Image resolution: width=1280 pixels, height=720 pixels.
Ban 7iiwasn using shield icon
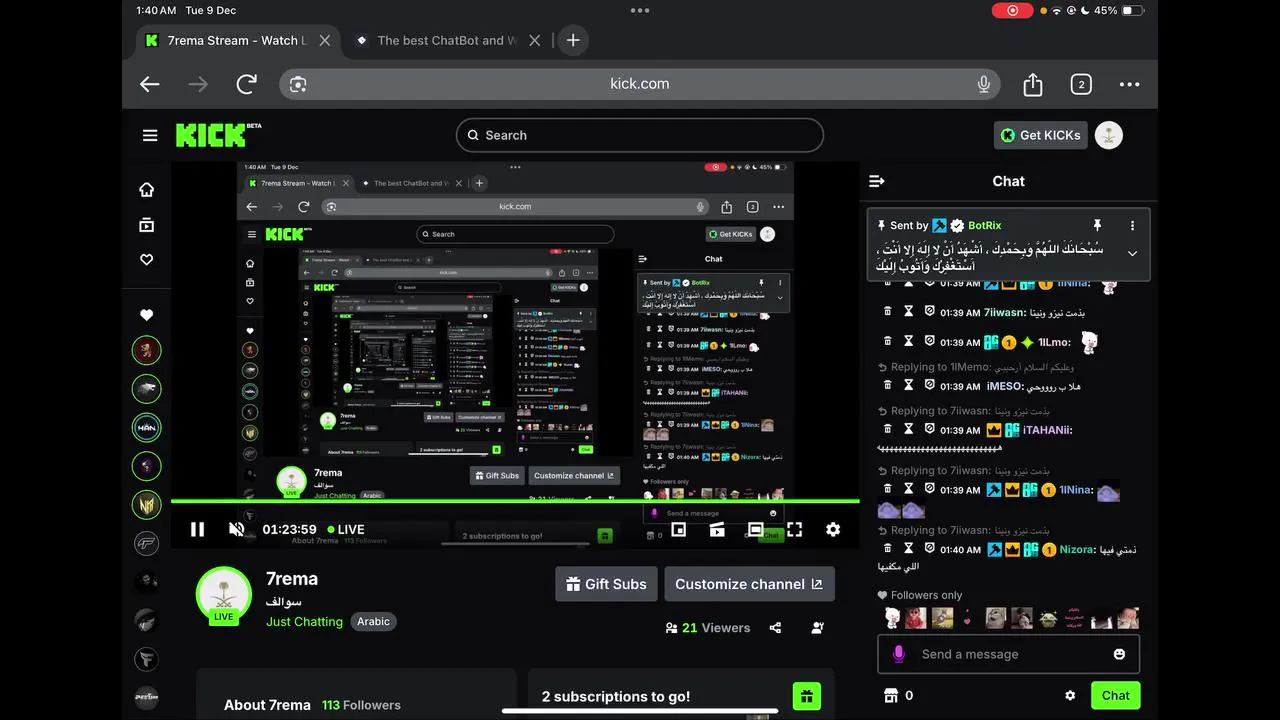(x=929, y=312)
